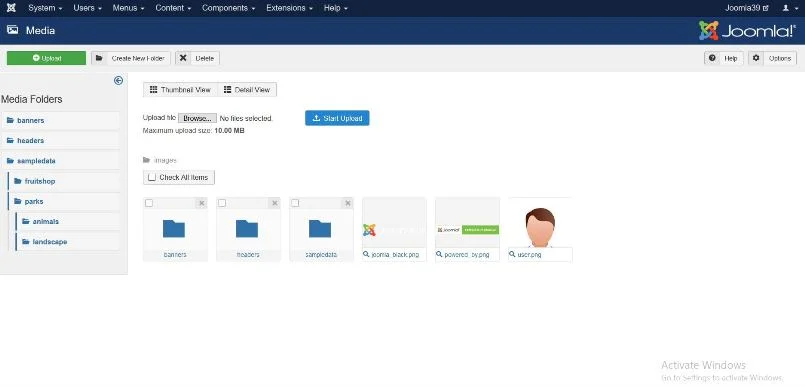The image size is (805, 387).
Task: Click the magnifier icon beside powered_by.png
Action: [x=439, y=254]
